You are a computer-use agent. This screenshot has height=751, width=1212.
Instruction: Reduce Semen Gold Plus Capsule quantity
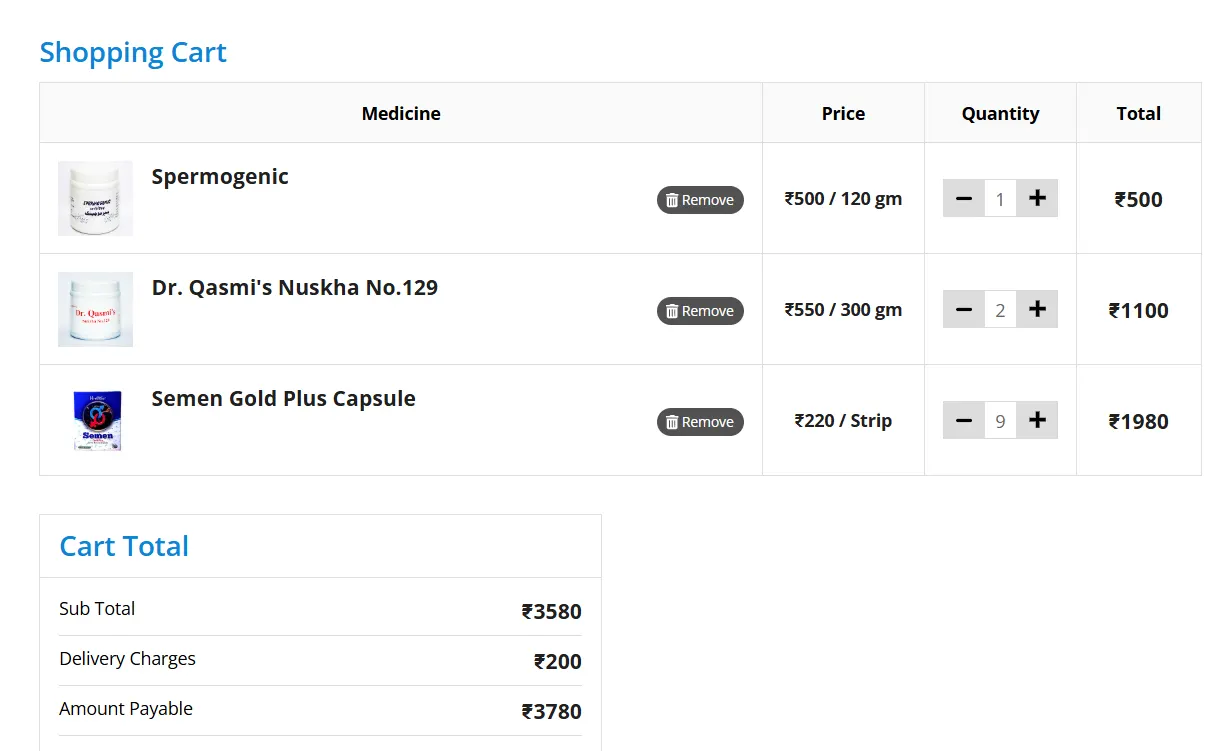(963, 421)
